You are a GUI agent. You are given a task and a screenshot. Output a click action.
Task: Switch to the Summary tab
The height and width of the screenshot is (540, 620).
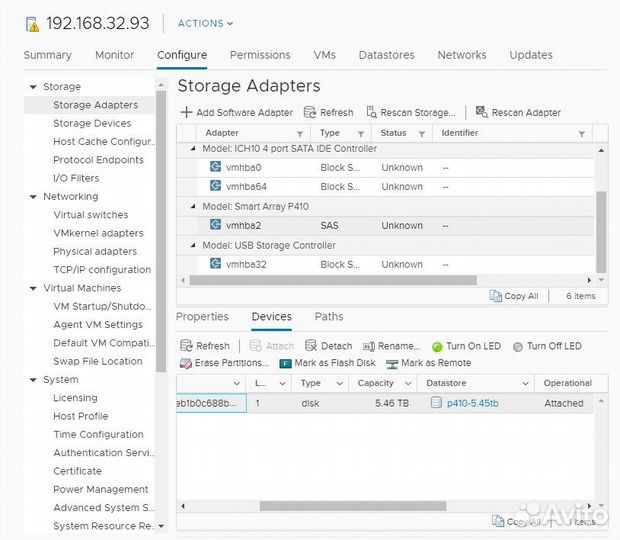pos(47,55)
